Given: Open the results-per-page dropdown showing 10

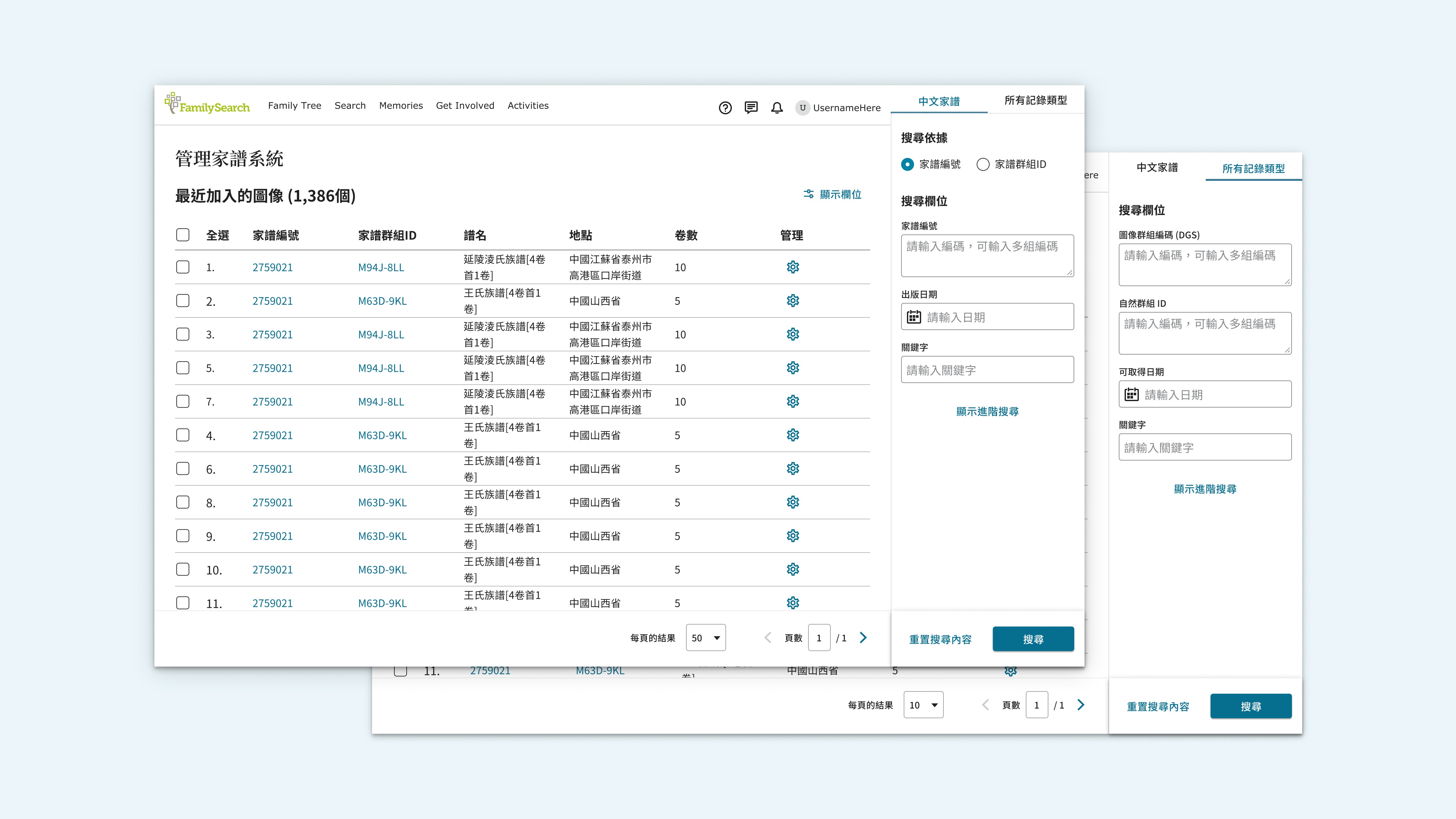Looking at the screenshot, I should coord(923,705).
